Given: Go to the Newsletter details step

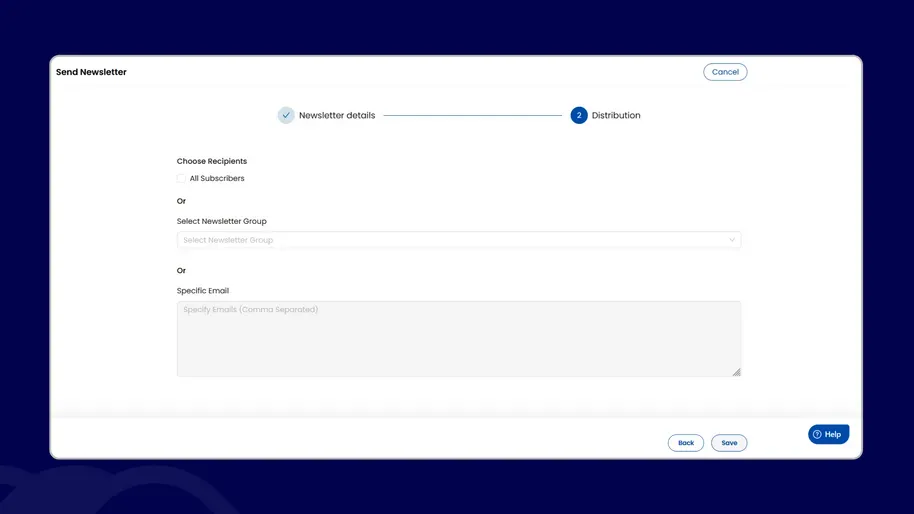Looking at the screenshot, I should click(337, 115).
